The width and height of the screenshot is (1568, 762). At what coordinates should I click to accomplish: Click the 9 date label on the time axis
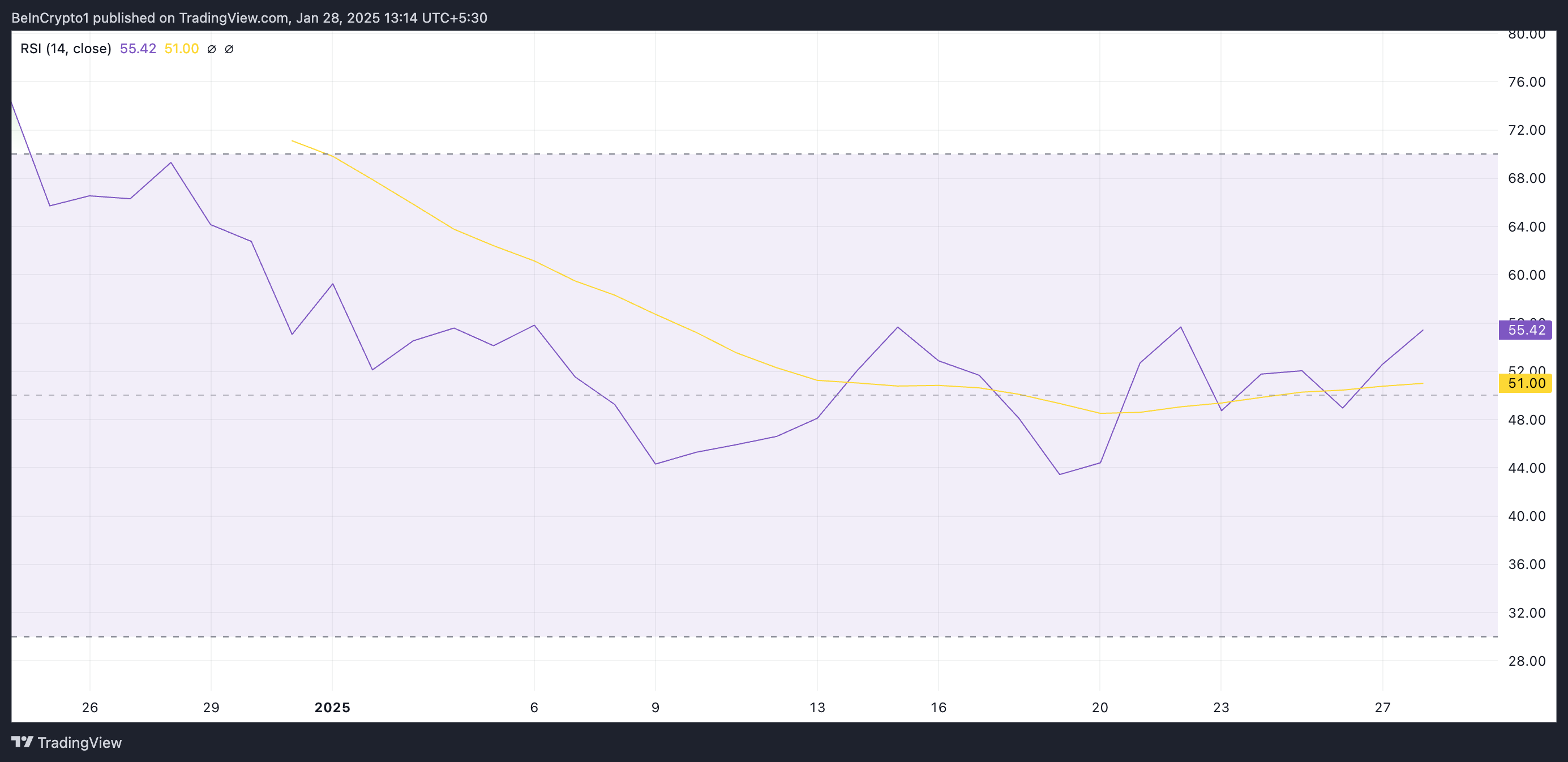(x=655, y=707)
